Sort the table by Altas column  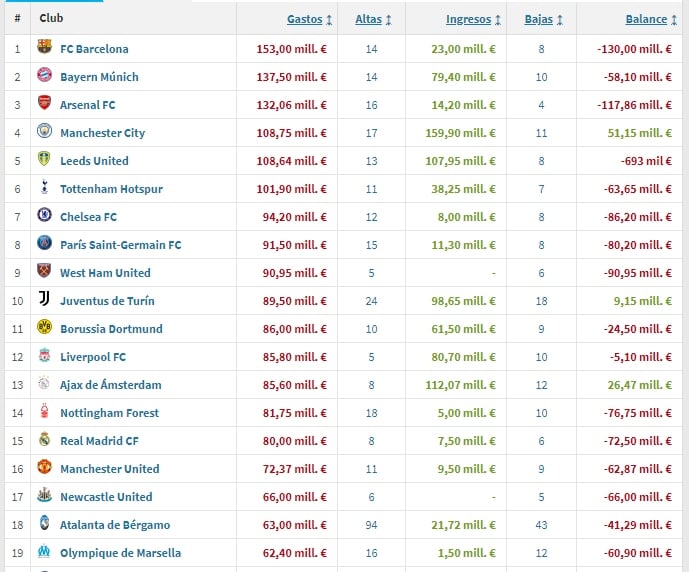(373, 19)
